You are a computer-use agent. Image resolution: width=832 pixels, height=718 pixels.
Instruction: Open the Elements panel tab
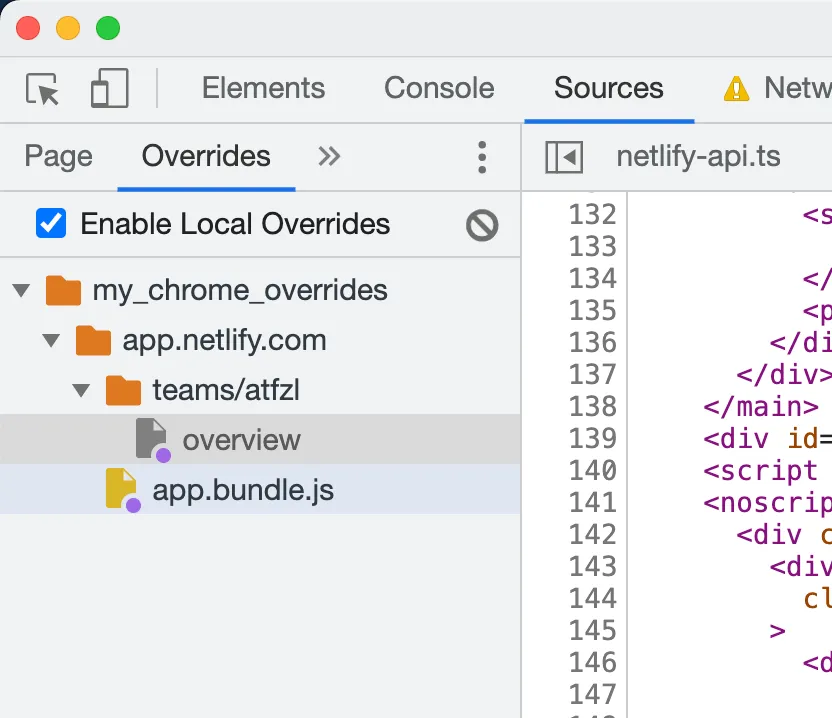pos(263,88)
